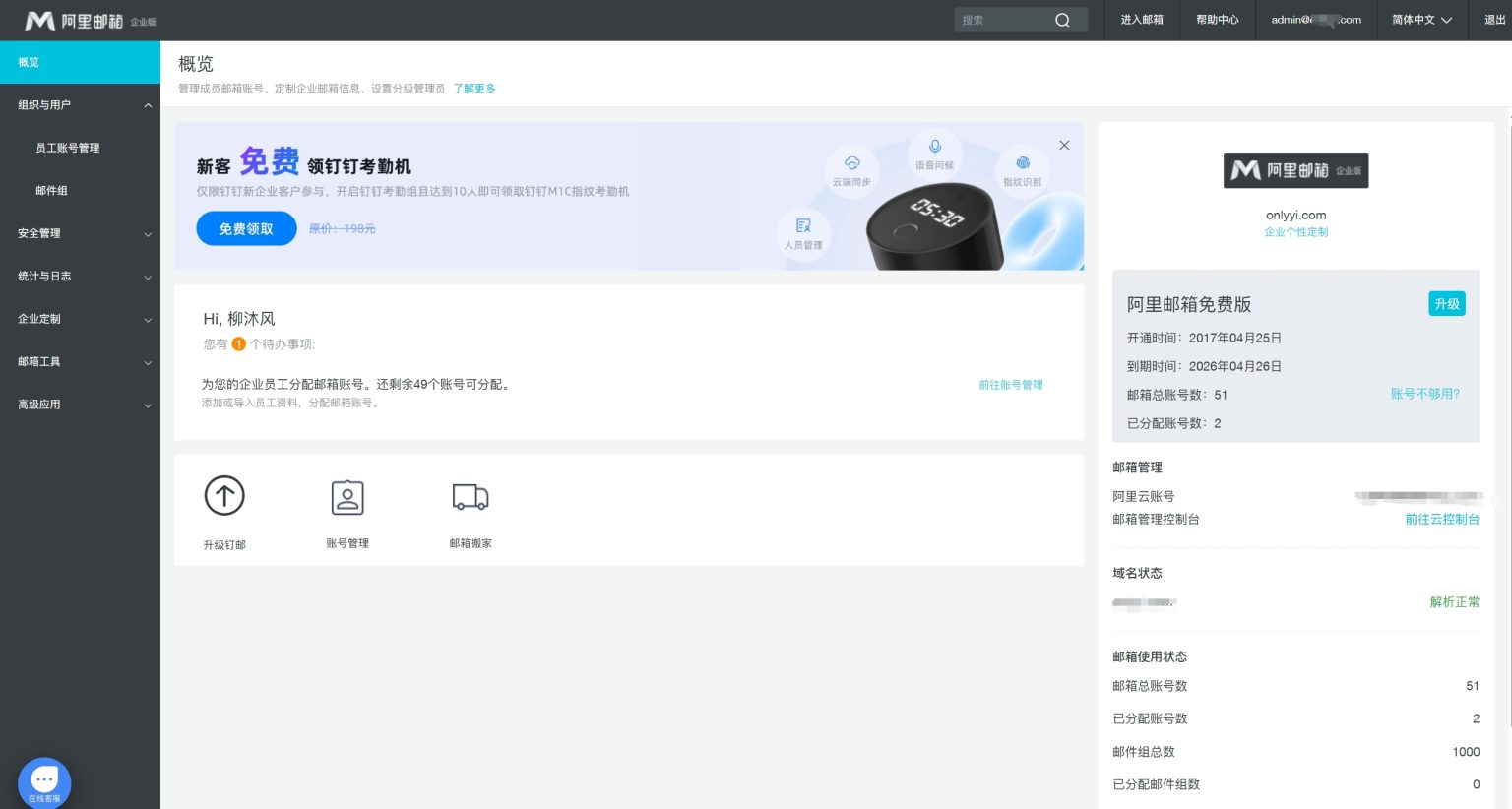Click the search magnifier icon
Screen dimensions: 1512x809
point(1062,20)
